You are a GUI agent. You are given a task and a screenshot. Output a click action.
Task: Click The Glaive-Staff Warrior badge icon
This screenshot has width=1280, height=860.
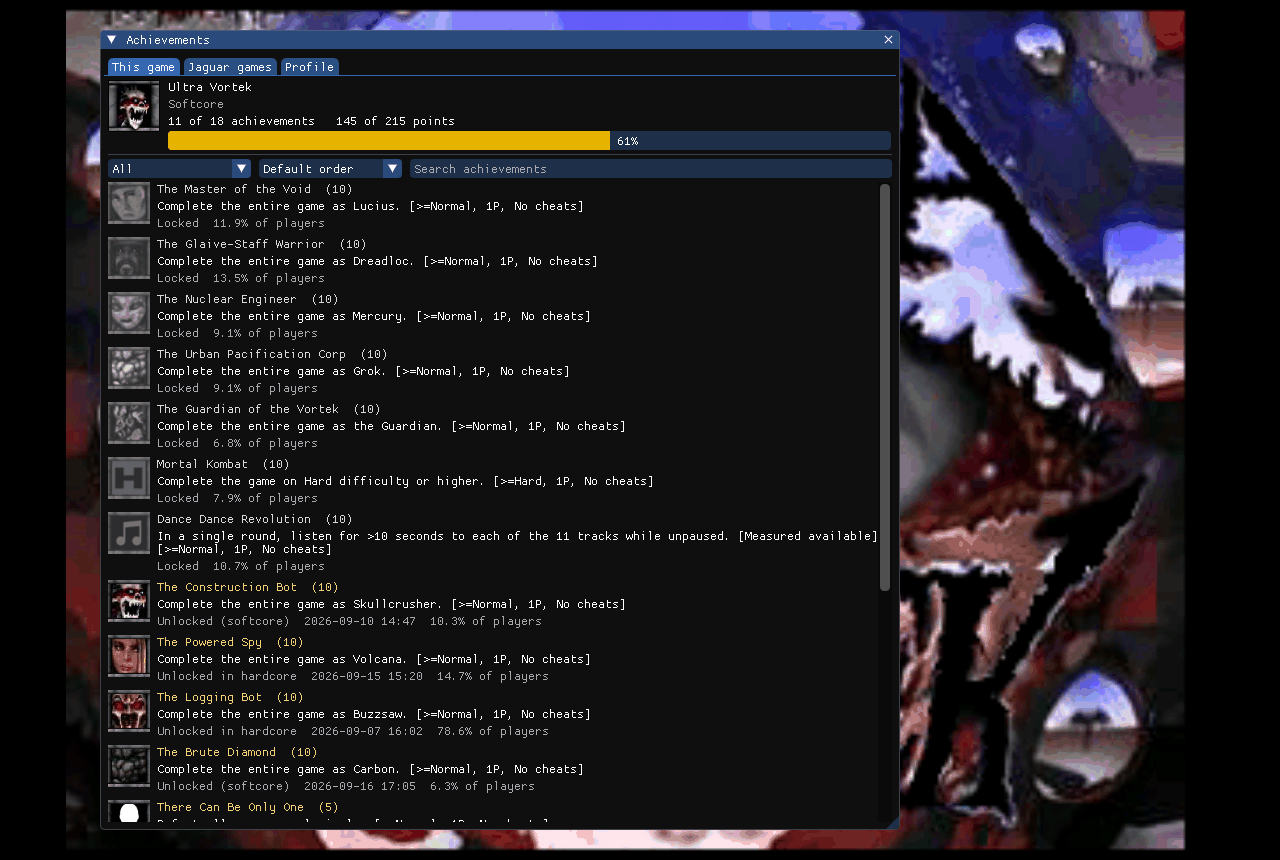tap(129, 258)
